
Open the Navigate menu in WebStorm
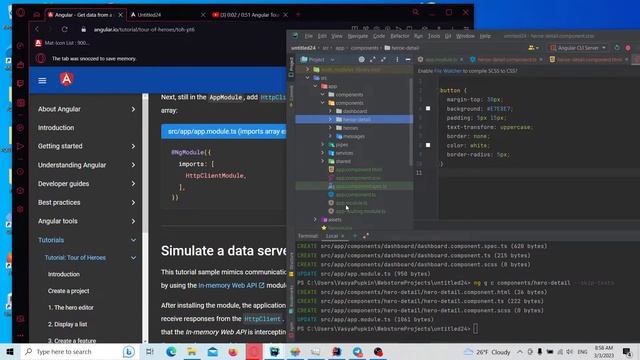[358, 36]
